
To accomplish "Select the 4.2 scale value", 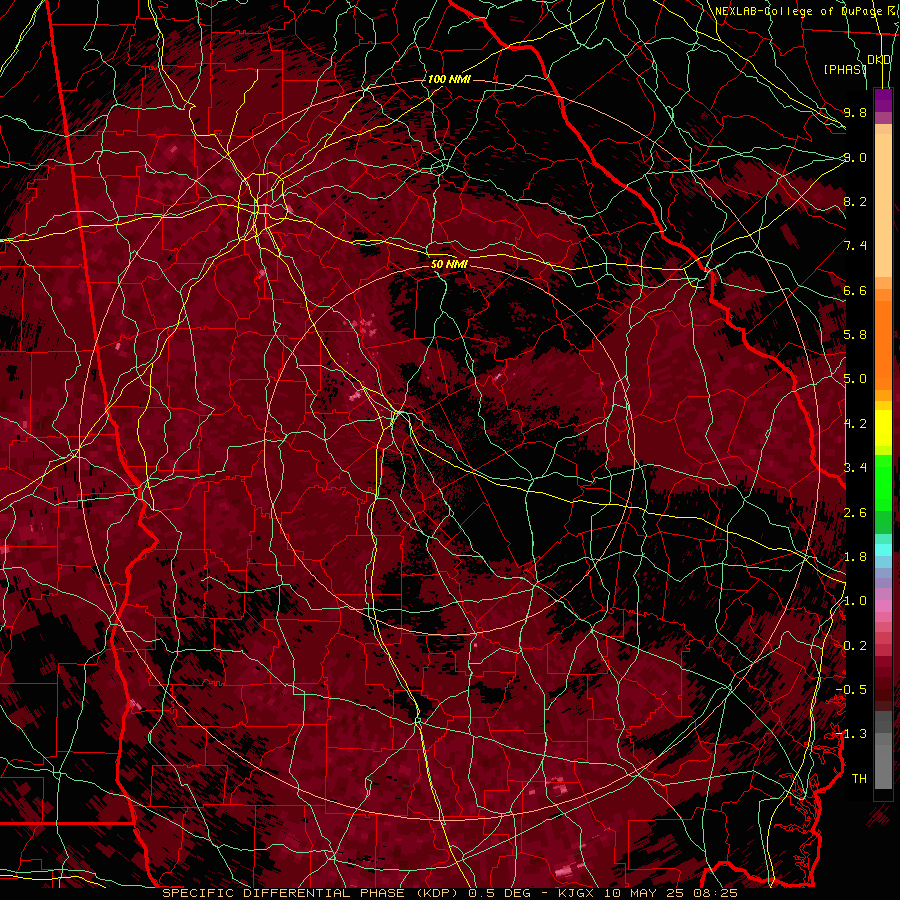I will tap(855, 424).
